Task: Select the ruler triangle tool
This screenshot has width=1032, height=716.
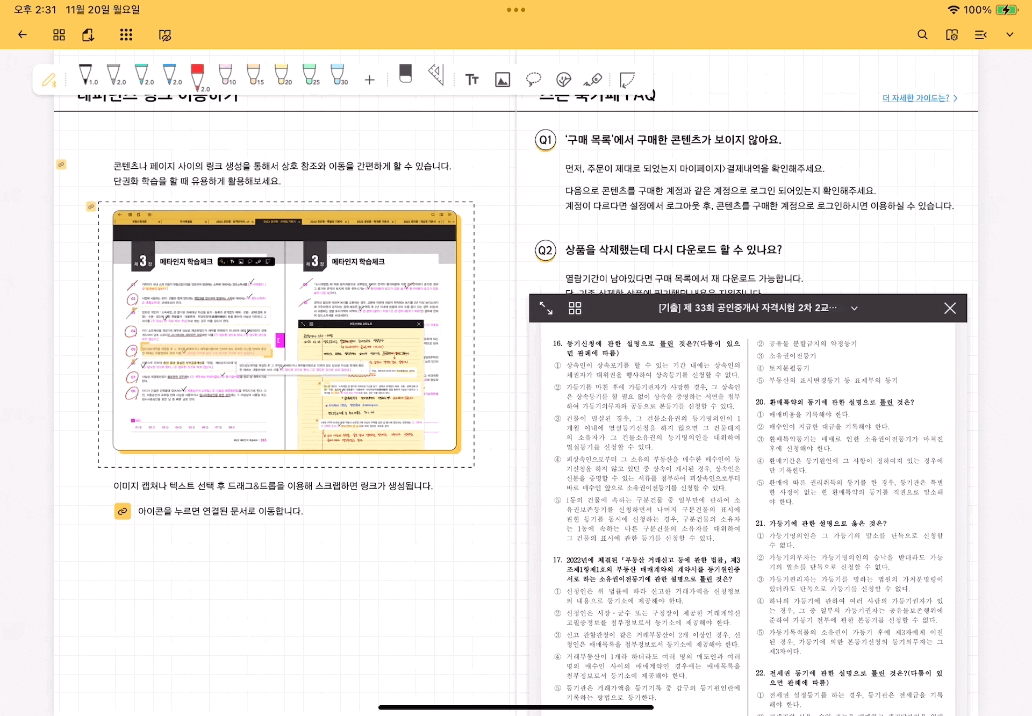Action: tap(436, 74)
